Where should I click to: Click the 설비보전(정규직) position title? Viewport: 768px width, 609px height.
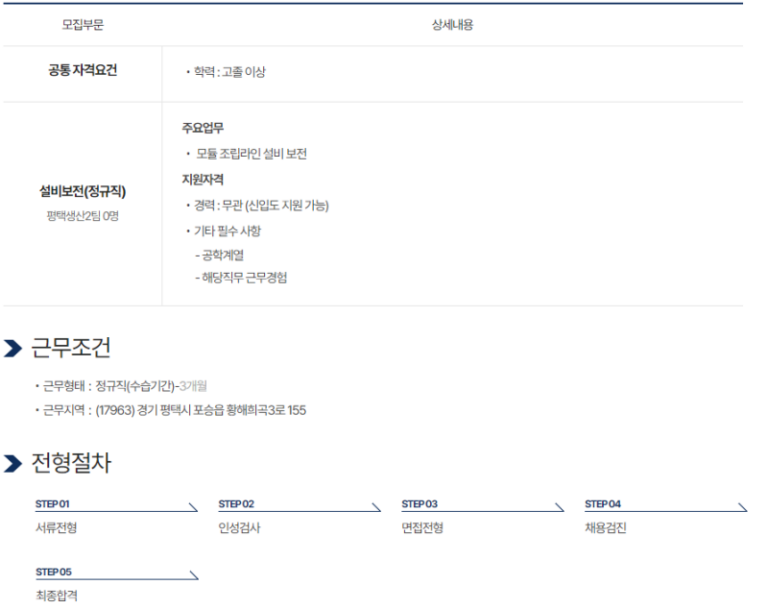[x=82, y=191]
